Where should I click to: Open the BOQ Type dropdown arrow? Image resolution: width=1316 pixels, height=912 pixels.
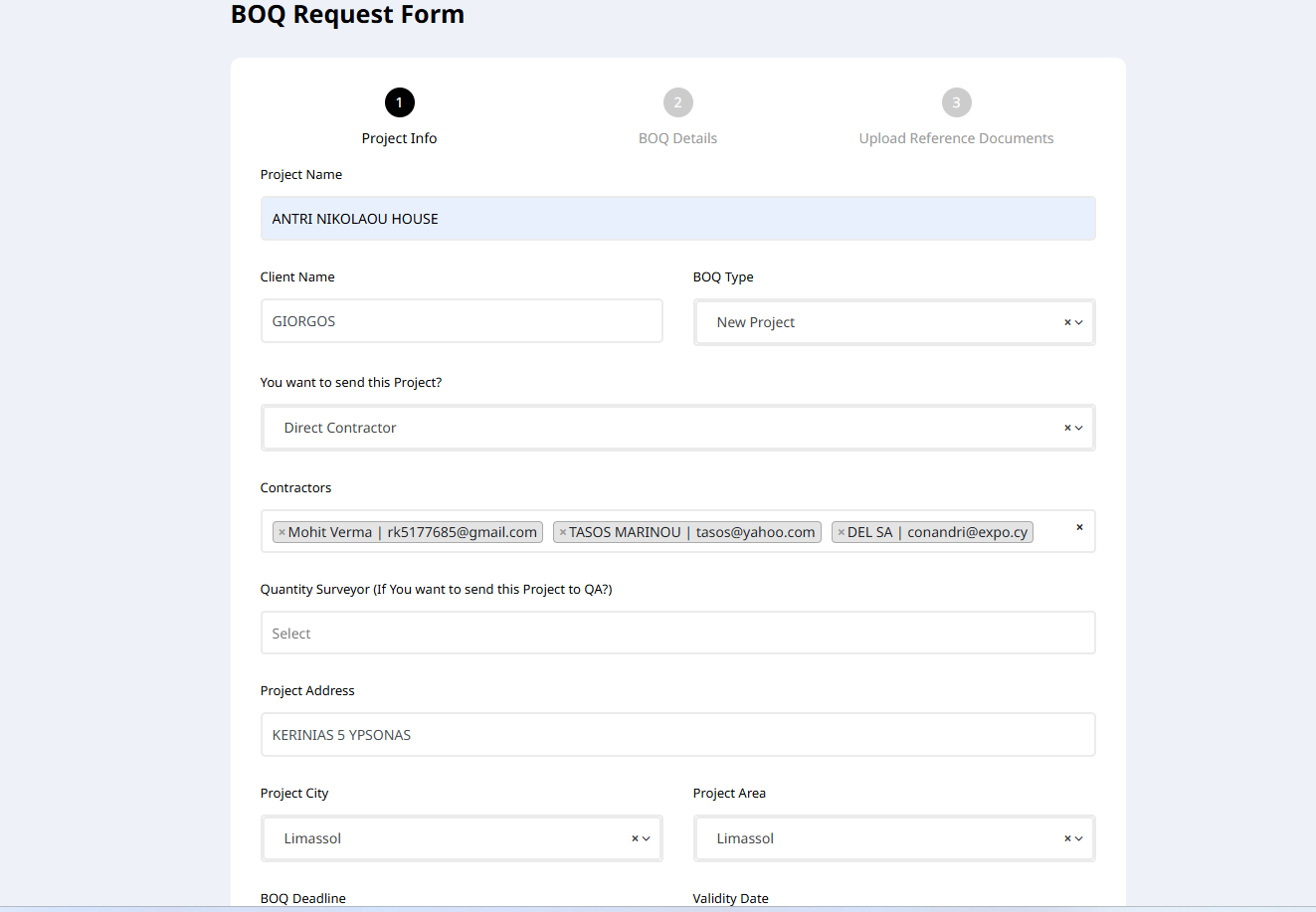point(1079,322)
